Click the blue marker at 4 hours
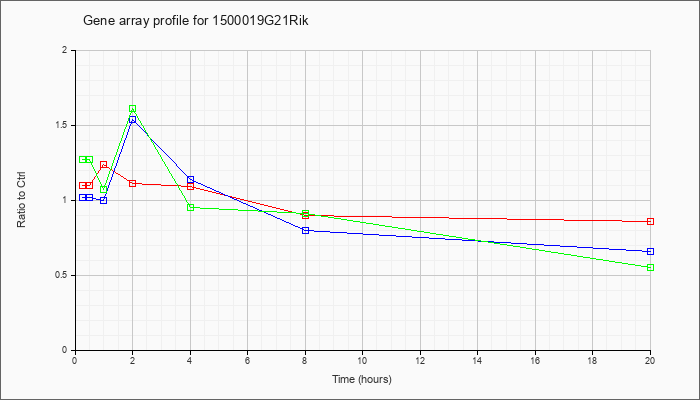 click(191, 179)
